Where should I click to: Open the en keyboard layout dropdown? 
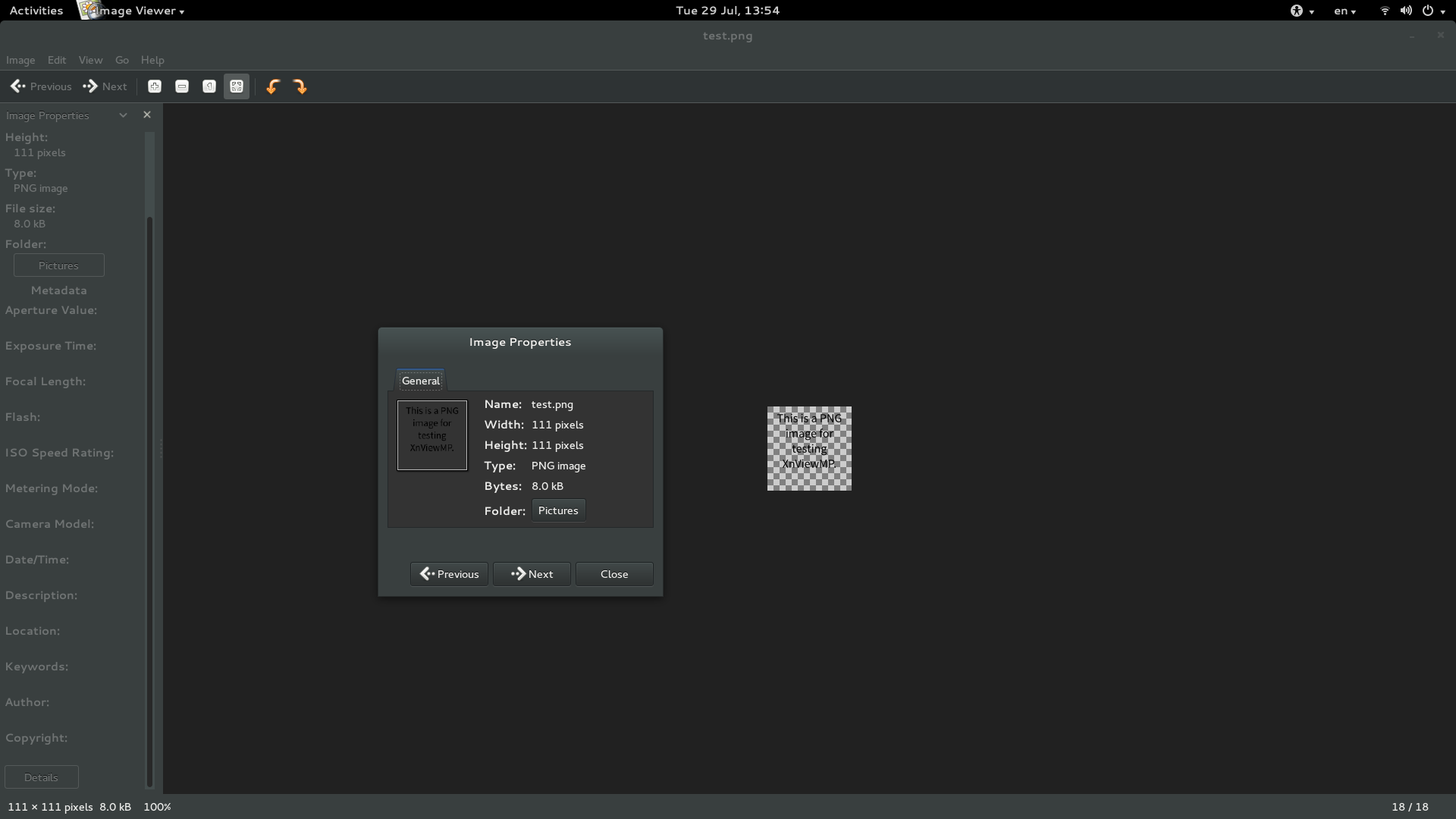click(x=1345, y=11)
